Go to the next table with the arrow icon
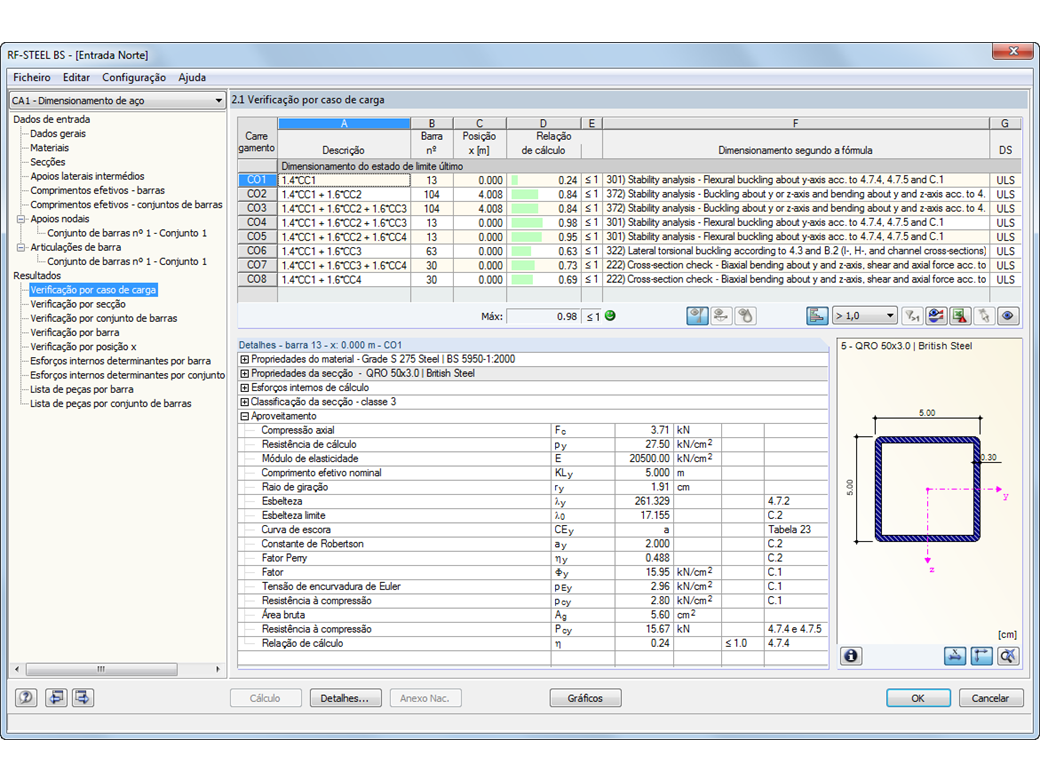Viewport: 1040px width, 782px height. click(x=83, y=697)
